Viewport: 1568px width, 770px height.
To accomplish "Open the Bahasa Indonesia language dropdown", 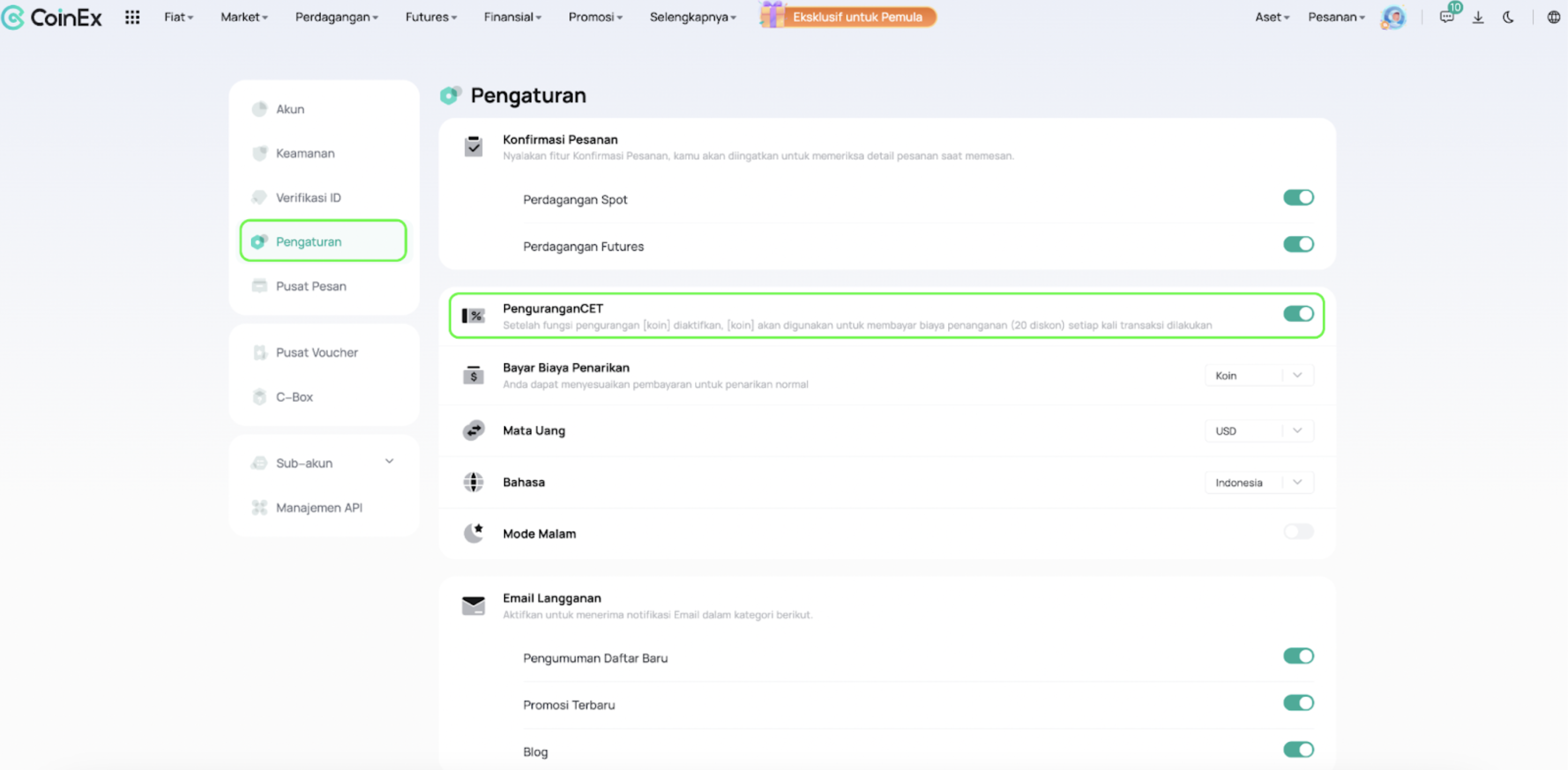I will pyautogui.click(x=1259, y=483).
